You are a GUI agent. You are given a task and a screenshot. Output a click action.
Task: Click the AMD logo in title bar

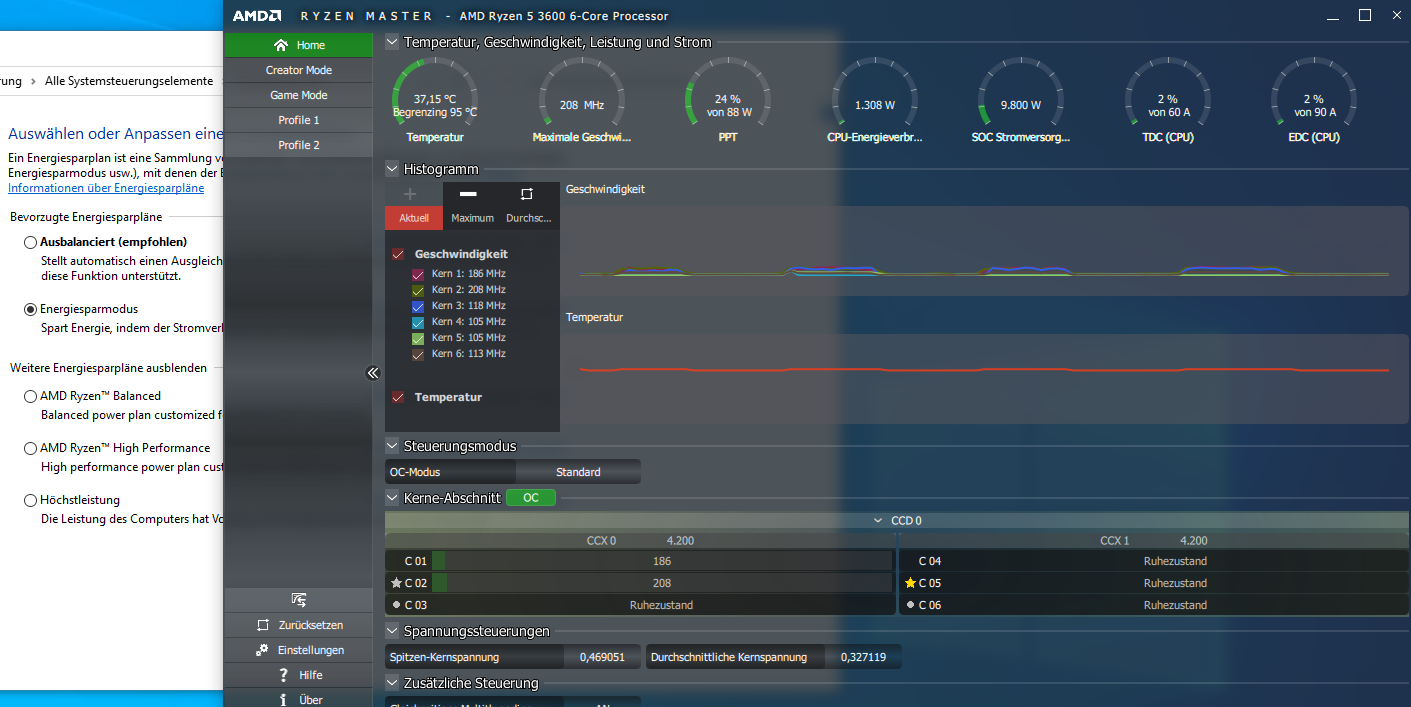257,16
